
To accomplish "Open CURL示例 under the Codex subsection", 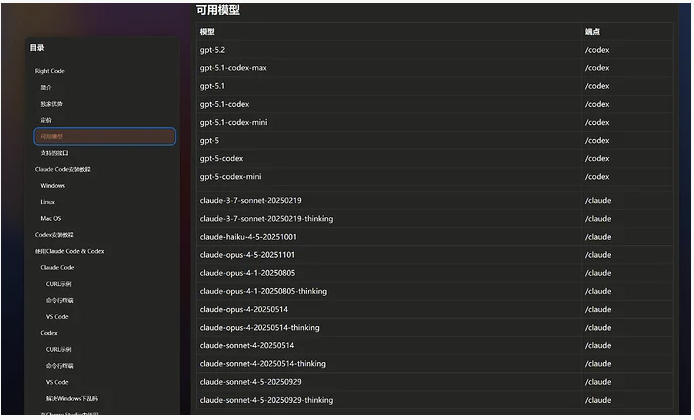I will (58, 349).
